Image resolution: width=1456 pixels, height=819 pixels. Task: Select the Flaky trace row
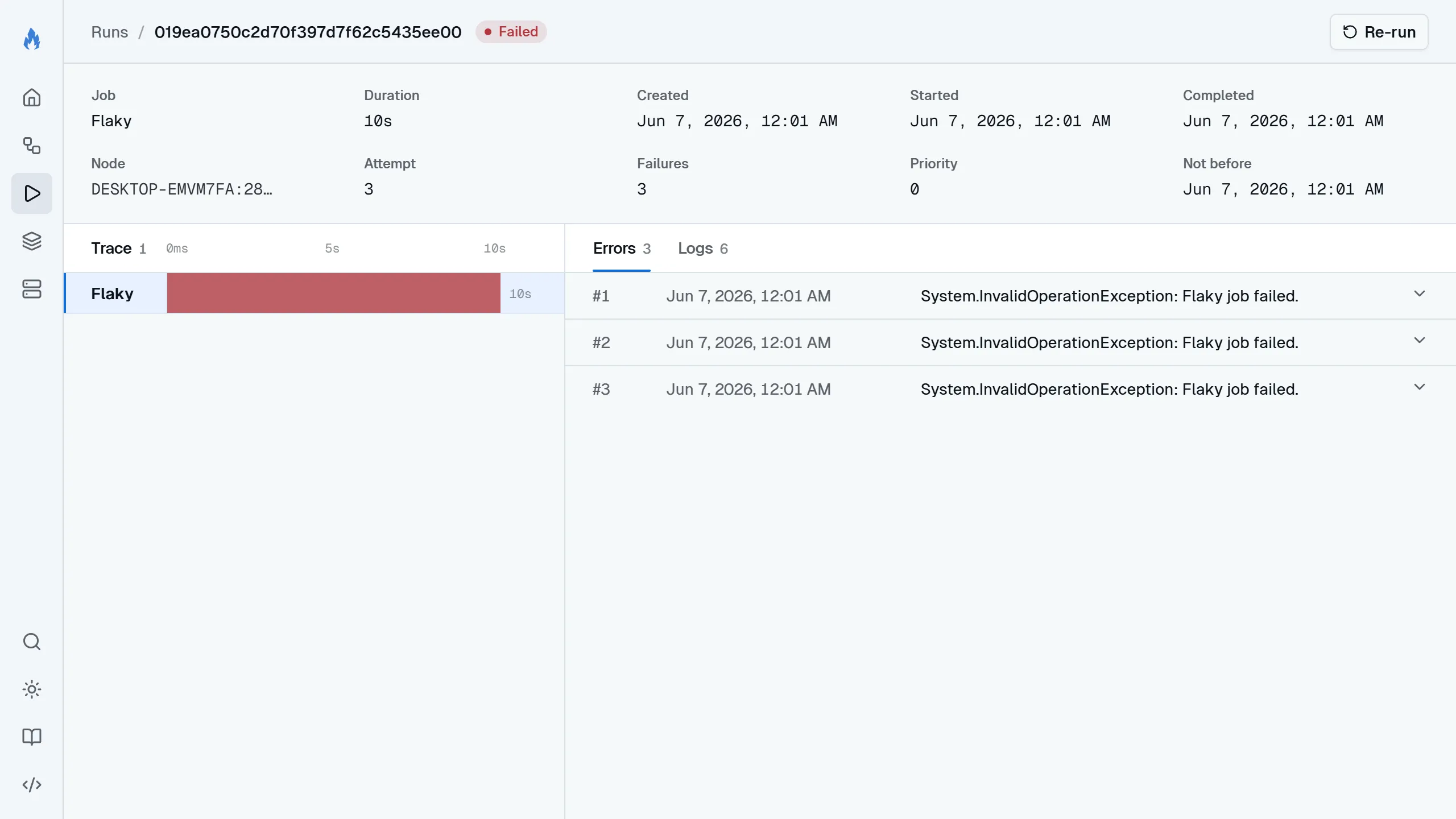(x=314, y=293)
